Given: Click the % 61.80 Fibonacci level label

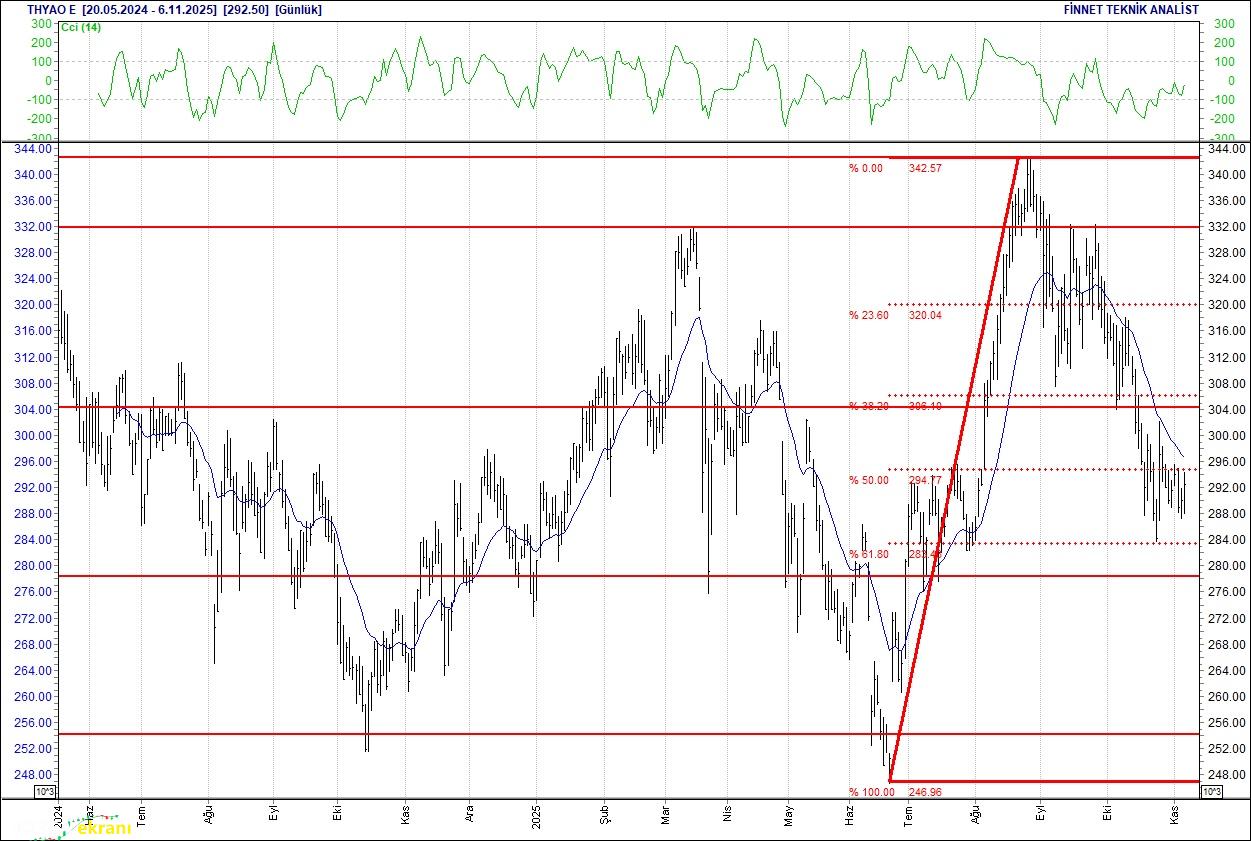Looking at the screenshot, I should 868,554.
